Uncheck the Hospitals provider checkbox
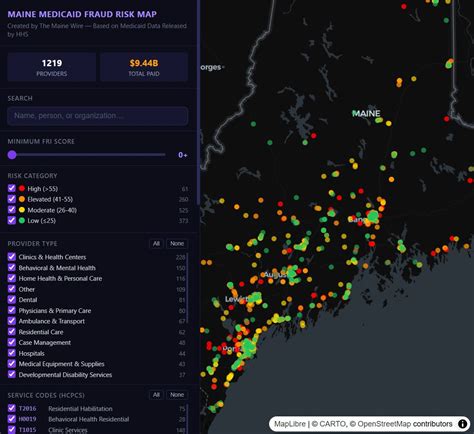Image resolution: width=474 pixels, height=434 pixels. [12, 353]
